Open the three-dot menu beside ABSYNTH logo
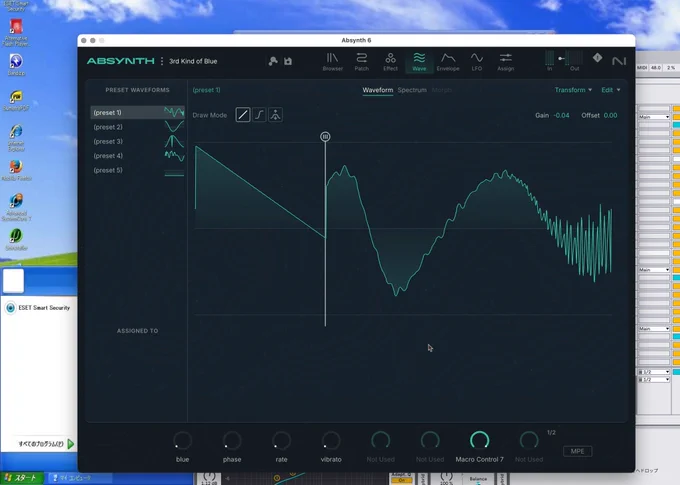Image resolution: width=680 pixels, height=485 pixels. pyautogui.click(x=162, y=61)
